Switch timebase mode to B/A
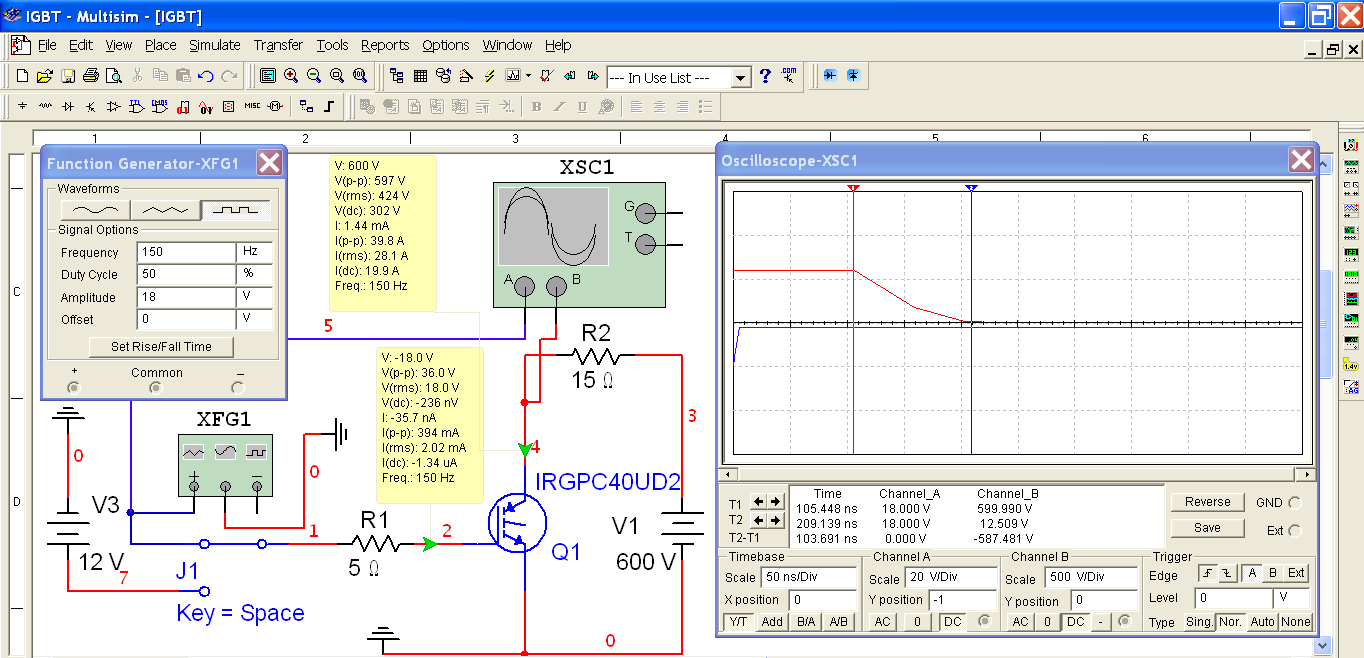Image resolution: width=1364 pixels, height=658 pixels. tap(805, 622)
